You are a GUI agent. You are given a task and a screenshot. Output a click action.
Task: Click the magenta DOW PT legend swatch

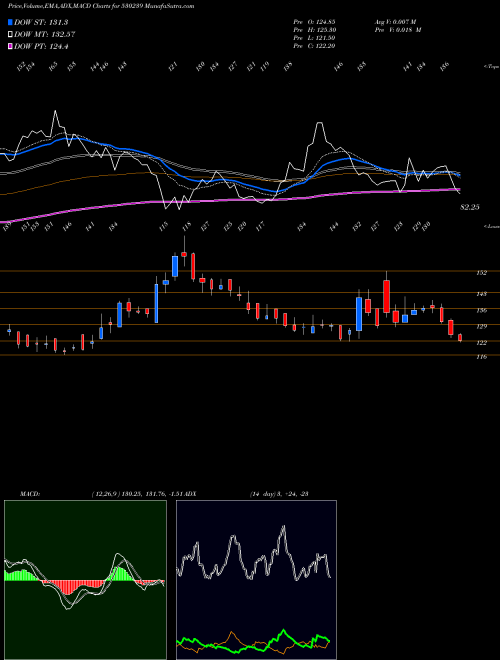pos(10,47)
